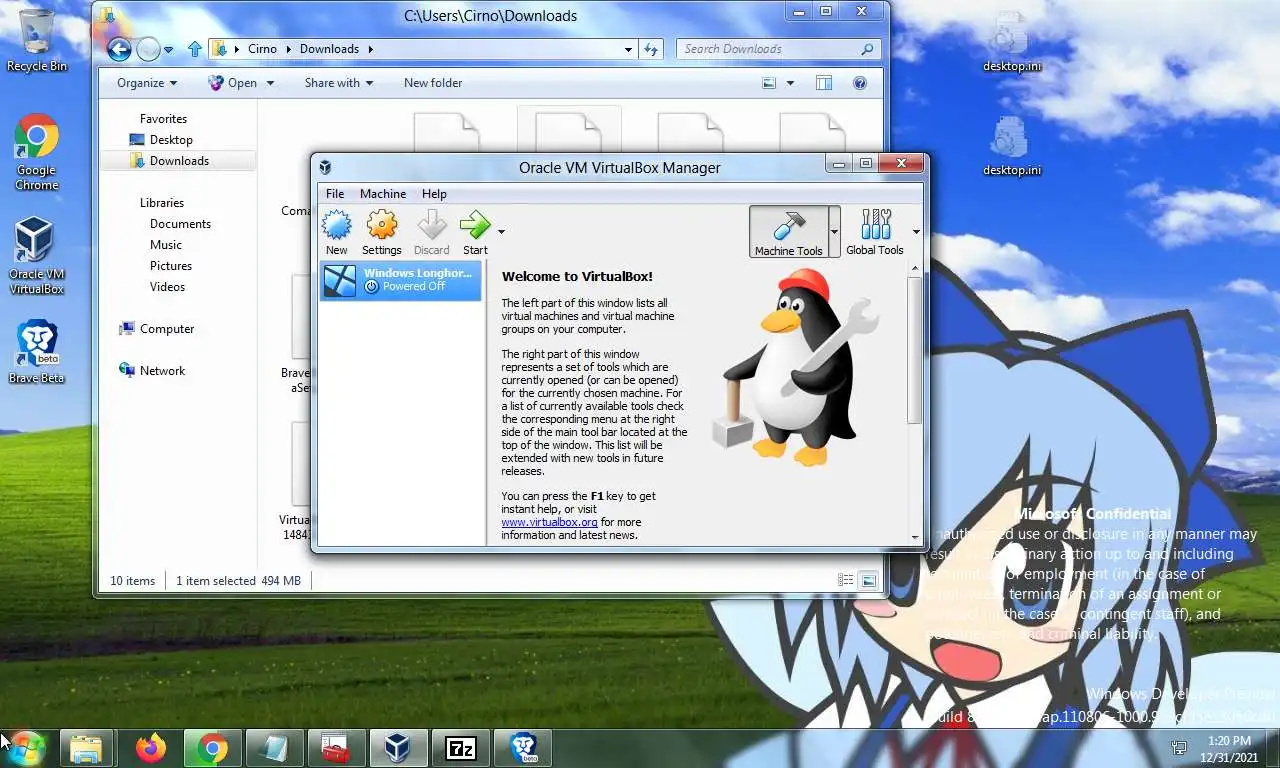
Task: Click the Windows Start orb
Action: (26, 747)
